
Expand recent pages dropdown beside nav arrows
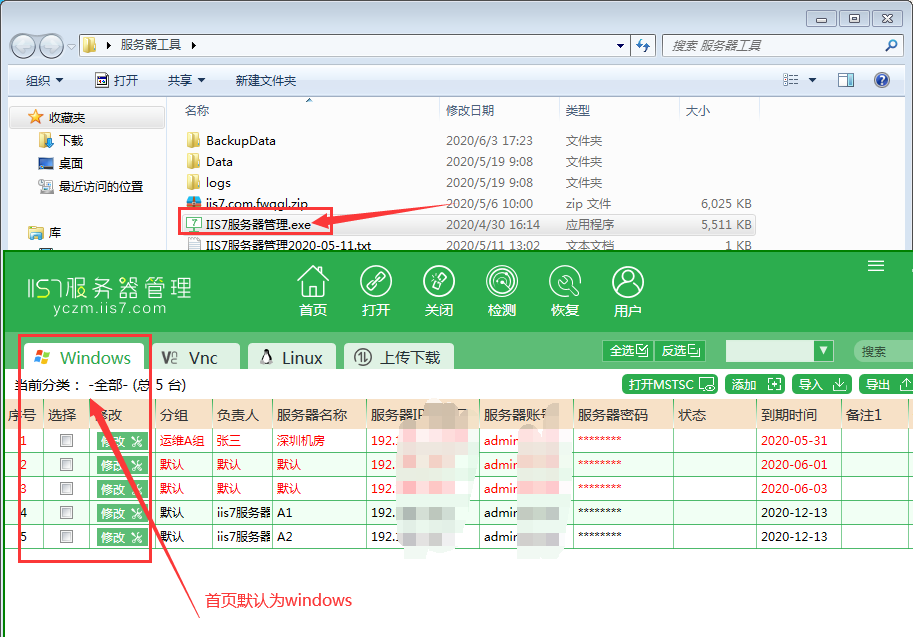(71, 47)
